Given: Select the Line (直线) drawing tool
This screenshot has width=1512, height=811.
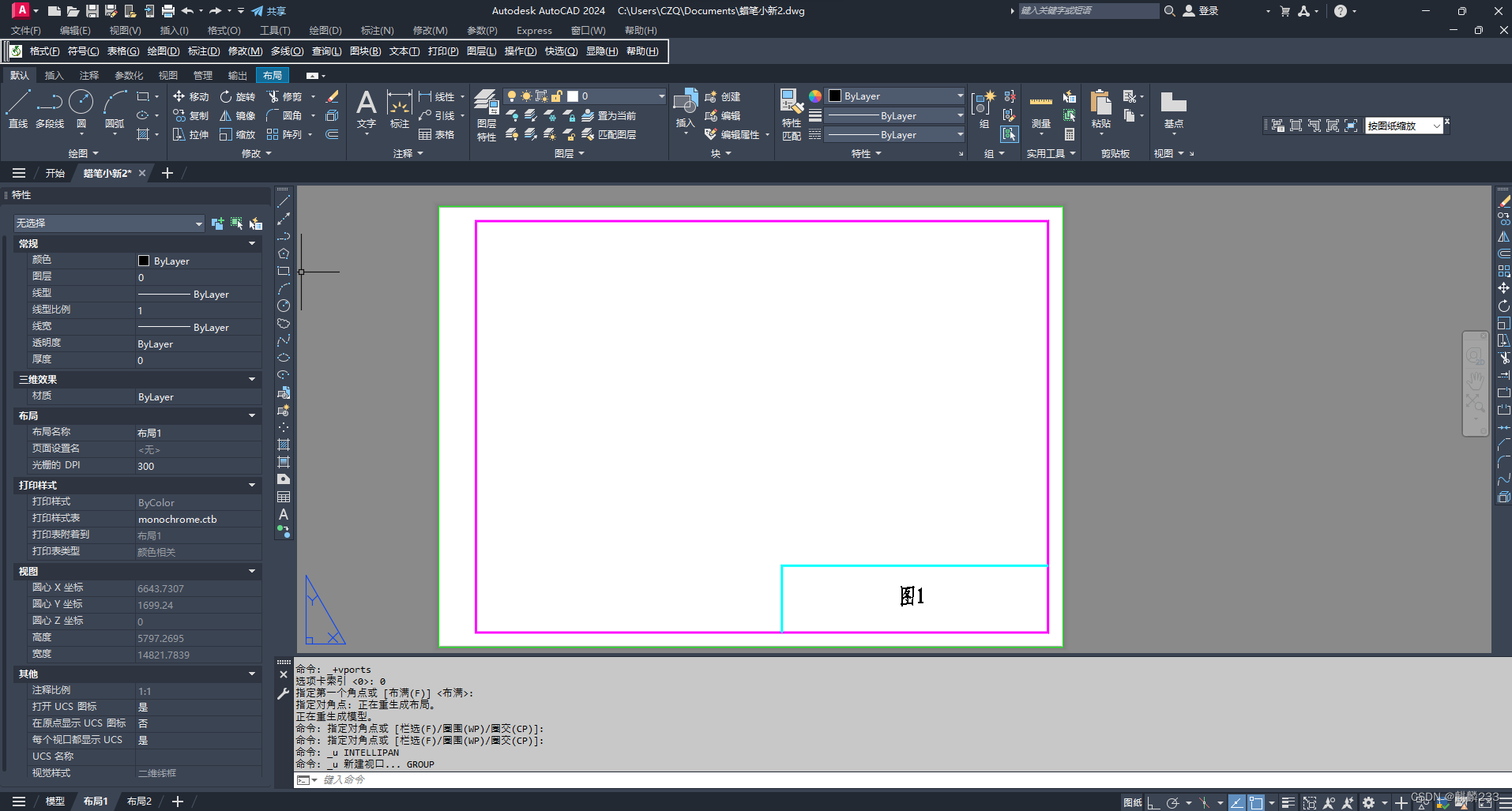Looking at the screenshot, I should coord(18,109).
